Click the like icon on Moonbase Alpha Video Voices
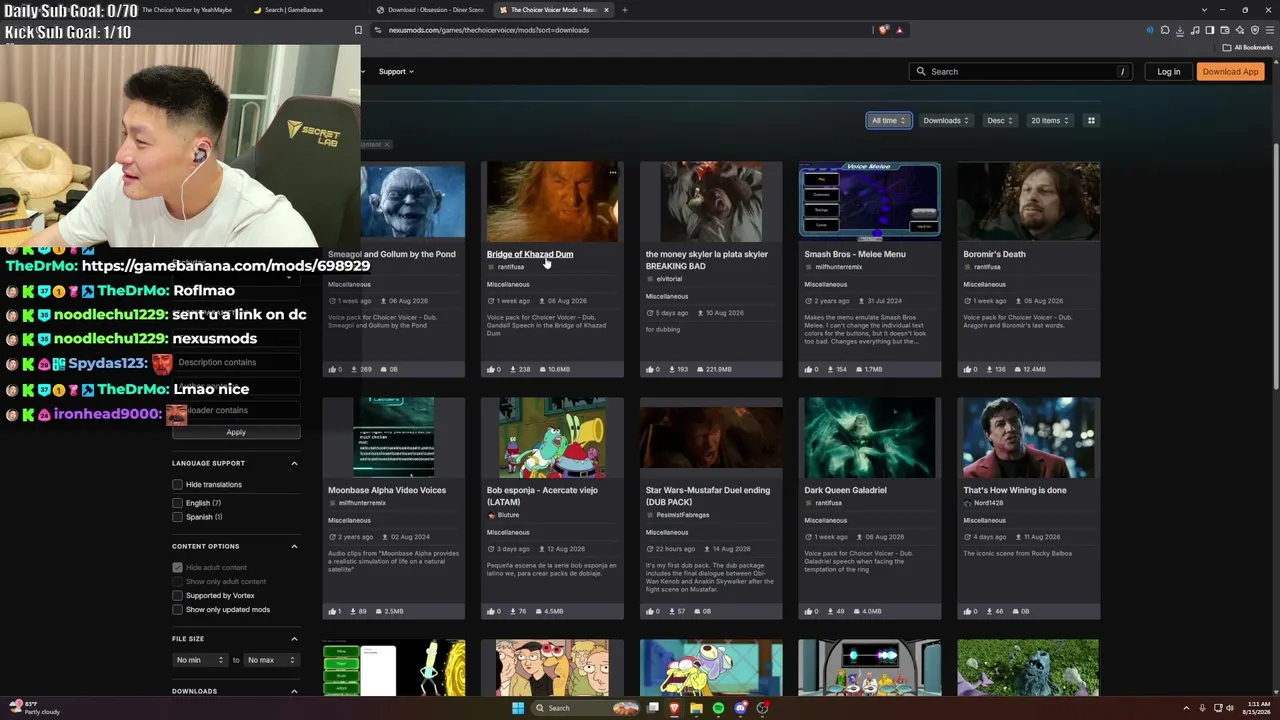The image size is (1280, 720). click(332, 611)
